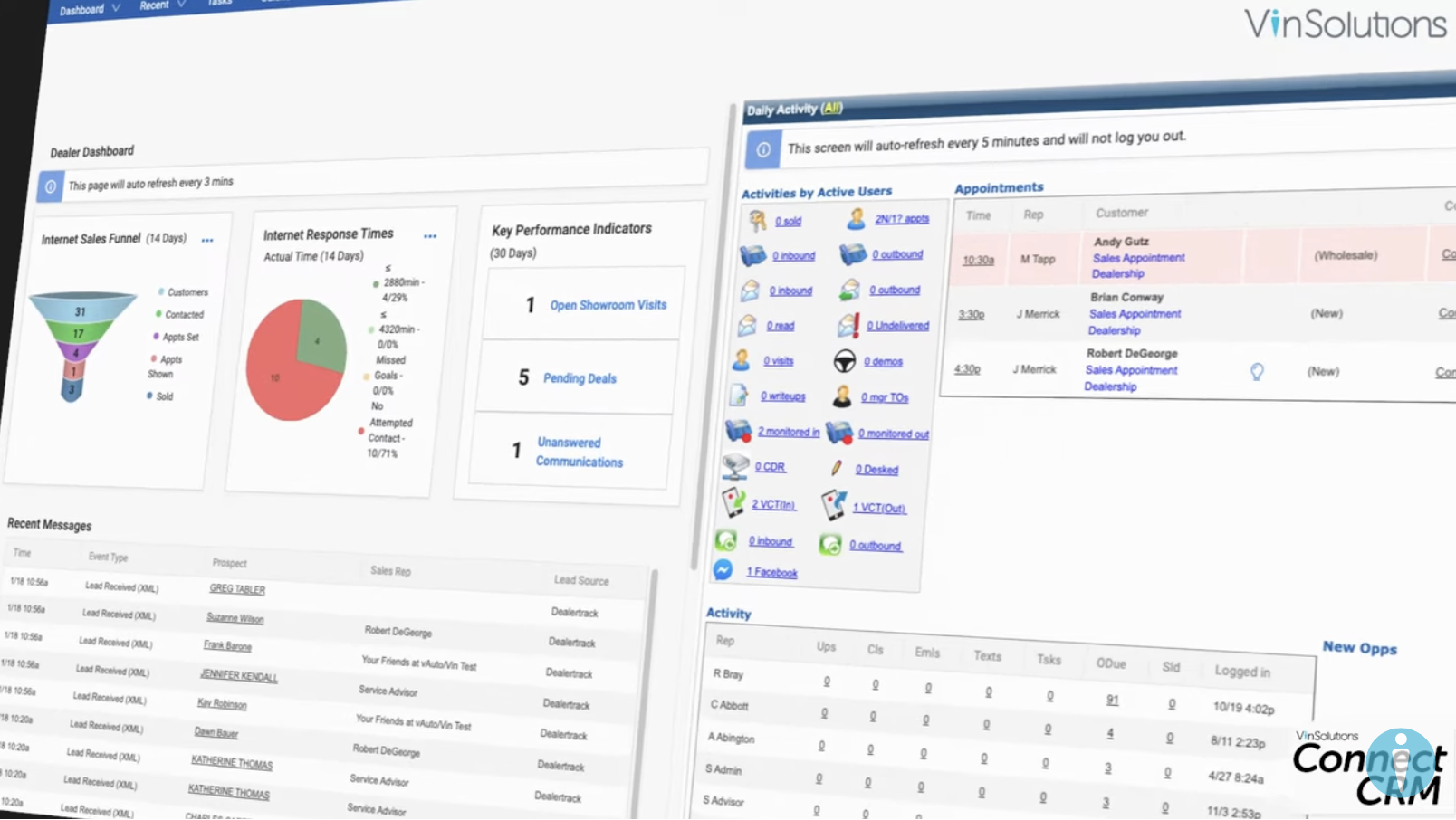Click the phone icon beside 0 outbound calls
The width and height of the screenshot is (1456, 820).
click(x=852, y=254)
